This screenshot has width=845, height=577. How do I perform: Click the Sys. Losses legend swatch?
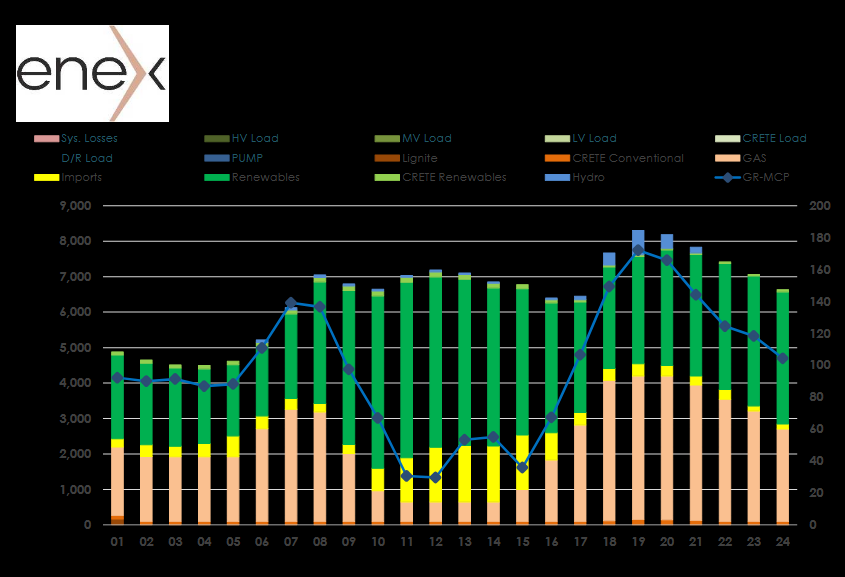(x=45, y=138)
